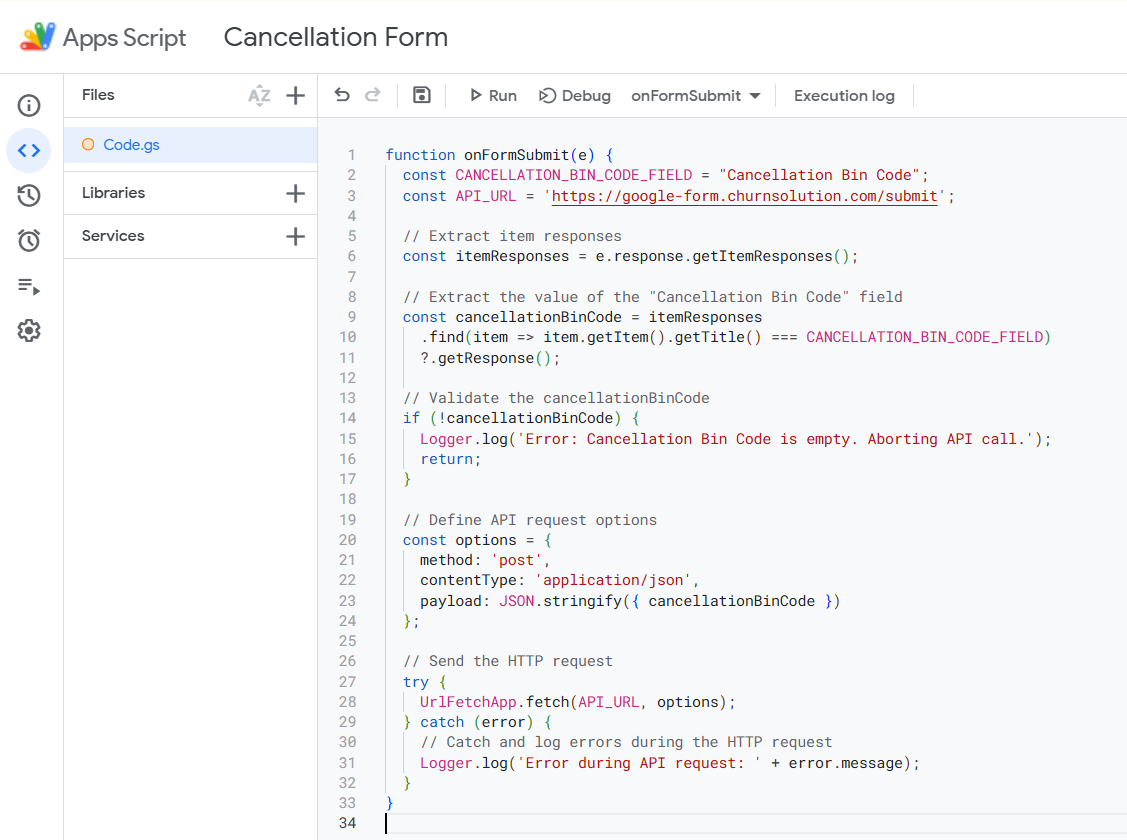Open the Execution log
The height and width of the screenshot is (840, 1127).
[x=844, y=96]
